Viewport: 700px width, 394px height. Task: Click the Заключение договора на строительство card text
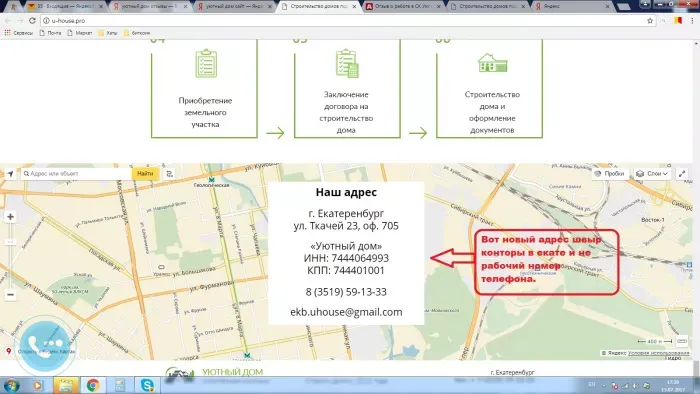pyautogui.click(x=346, y=112)
